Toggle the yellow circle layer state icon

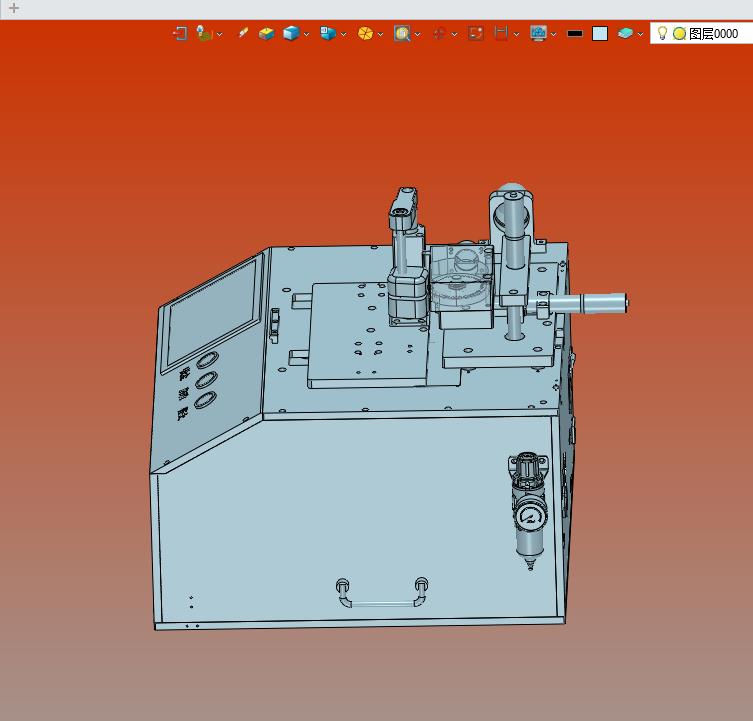pos(679,34)
